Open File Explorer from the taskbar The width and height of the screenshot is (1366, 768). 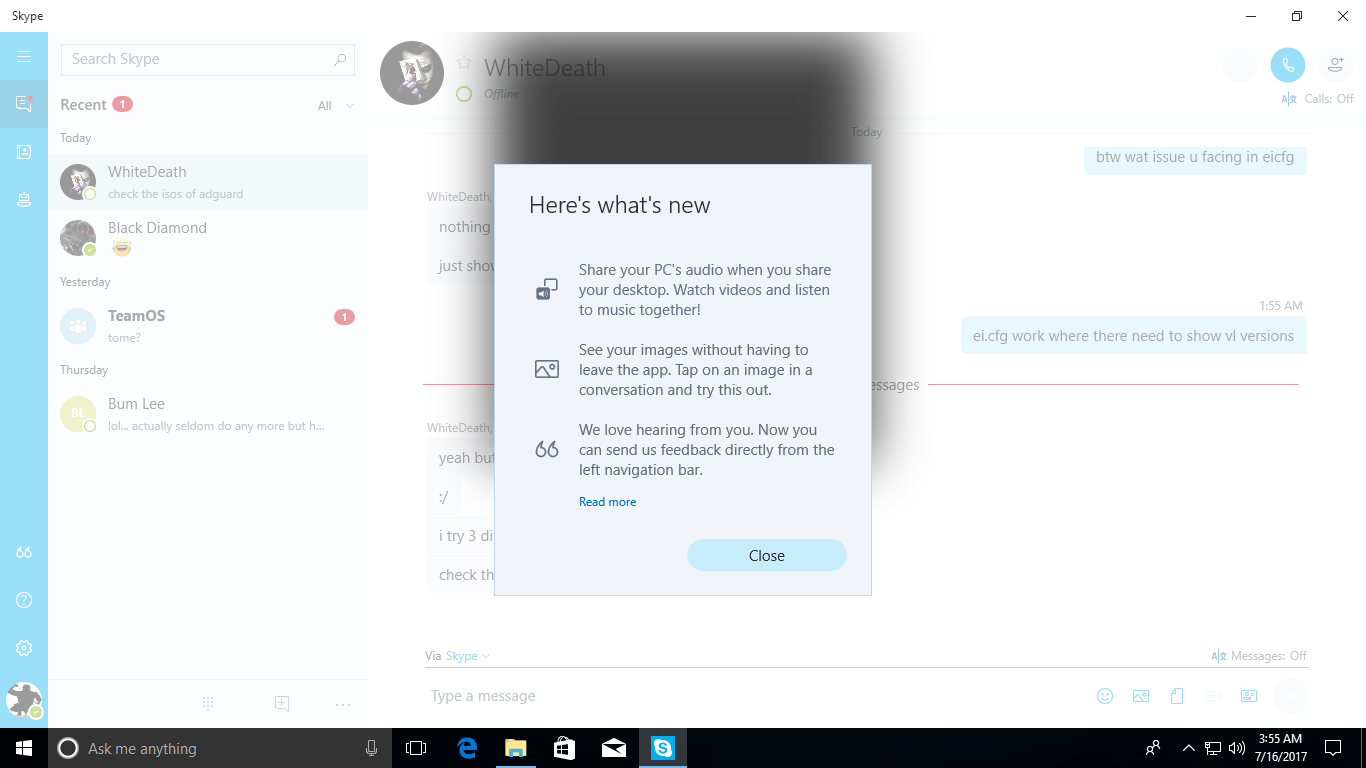[515, 748]
